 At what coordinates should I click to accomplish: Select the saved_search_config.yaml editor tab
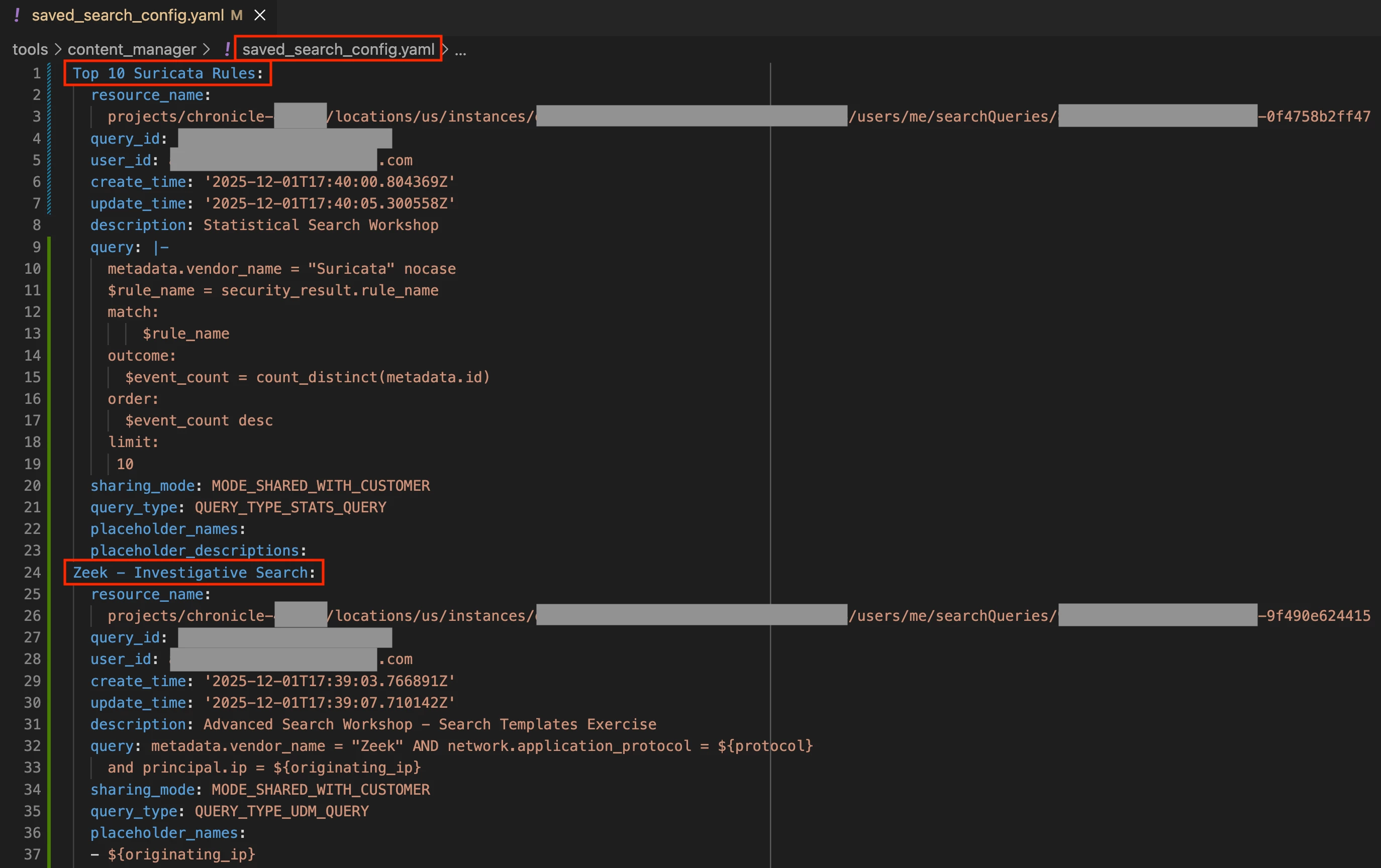(127, 16)
